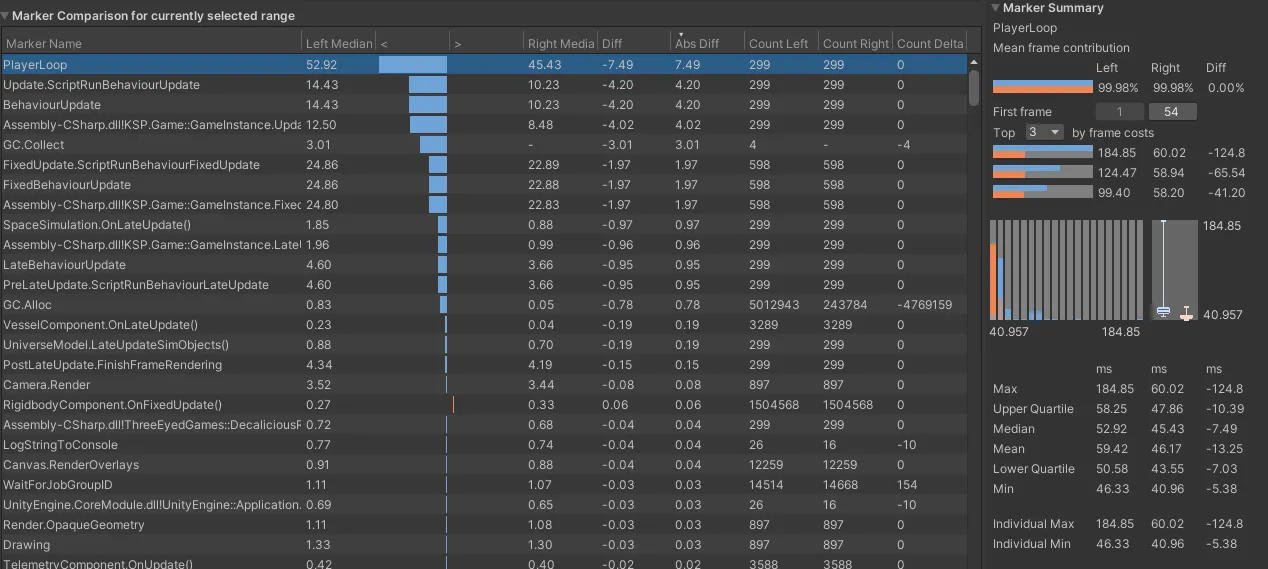Click WaitForJobGroupID Count Right value 14668

[840, 484]
